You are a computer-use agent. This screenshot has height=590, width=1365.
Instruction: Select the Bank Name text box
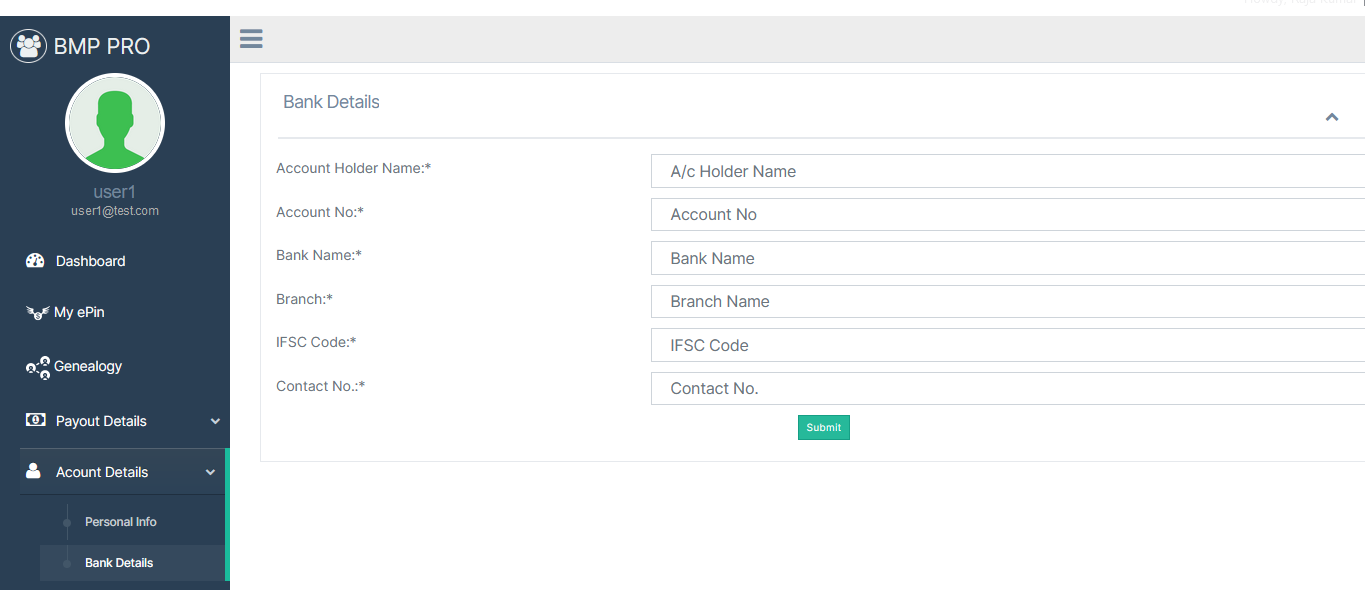click(1006, 258)
